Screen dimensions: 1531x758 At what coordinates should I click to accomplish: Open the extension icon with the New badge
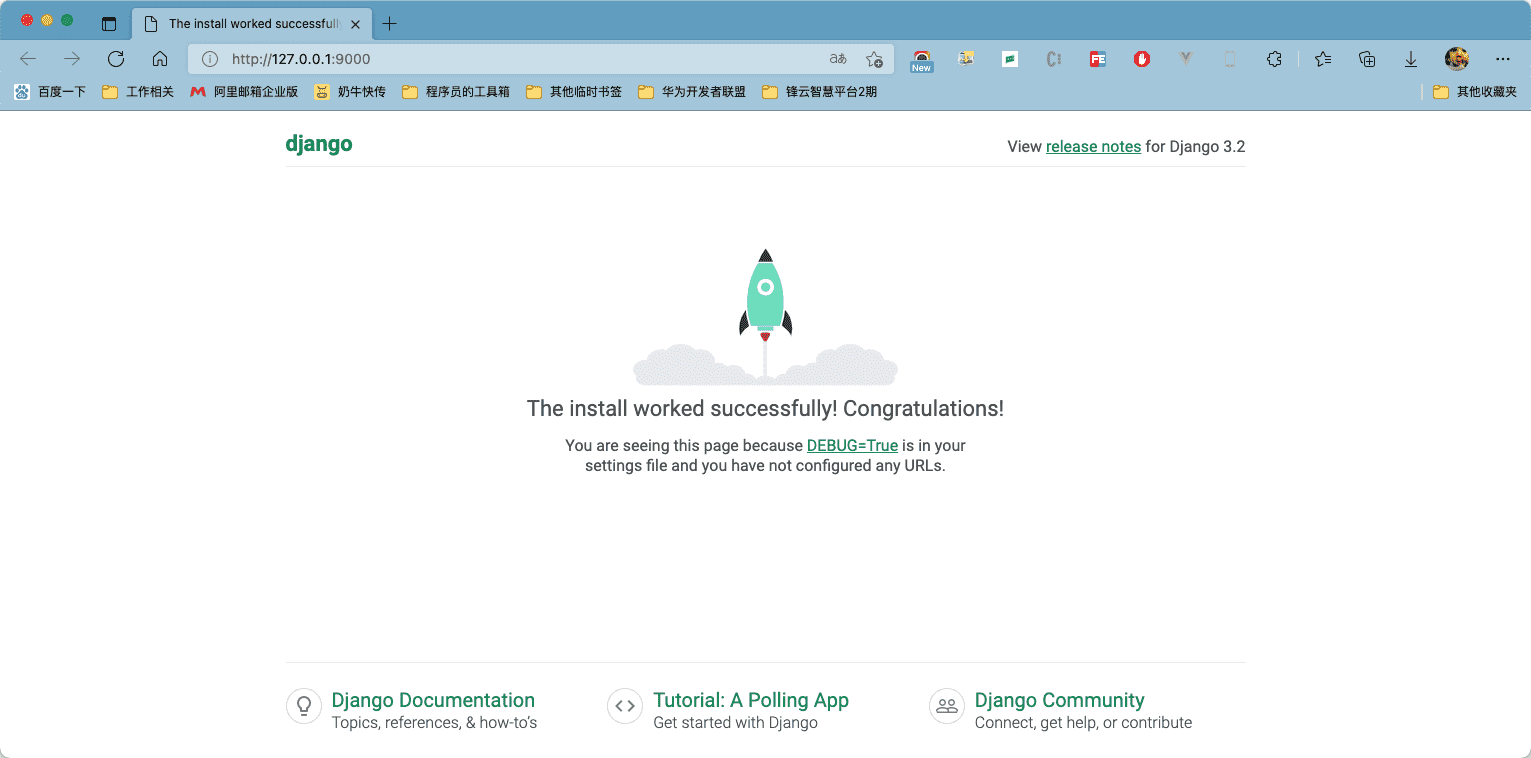[x=921, y=60]
